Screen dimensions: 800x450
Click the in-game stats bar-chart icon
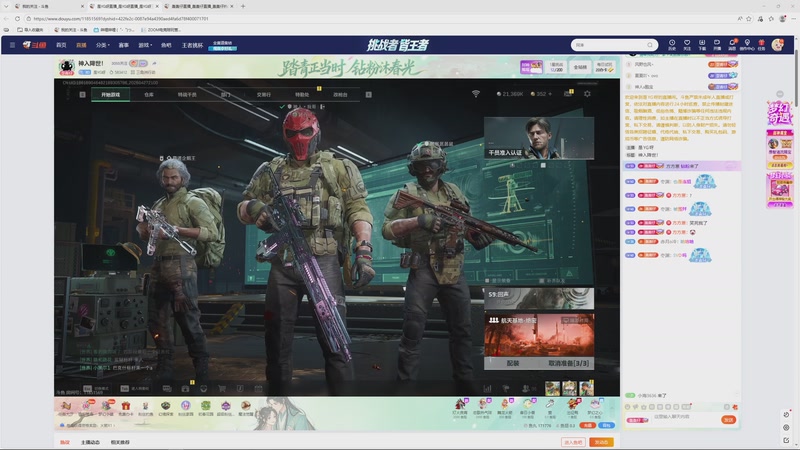pyautogui.click(x=487, y=389)
